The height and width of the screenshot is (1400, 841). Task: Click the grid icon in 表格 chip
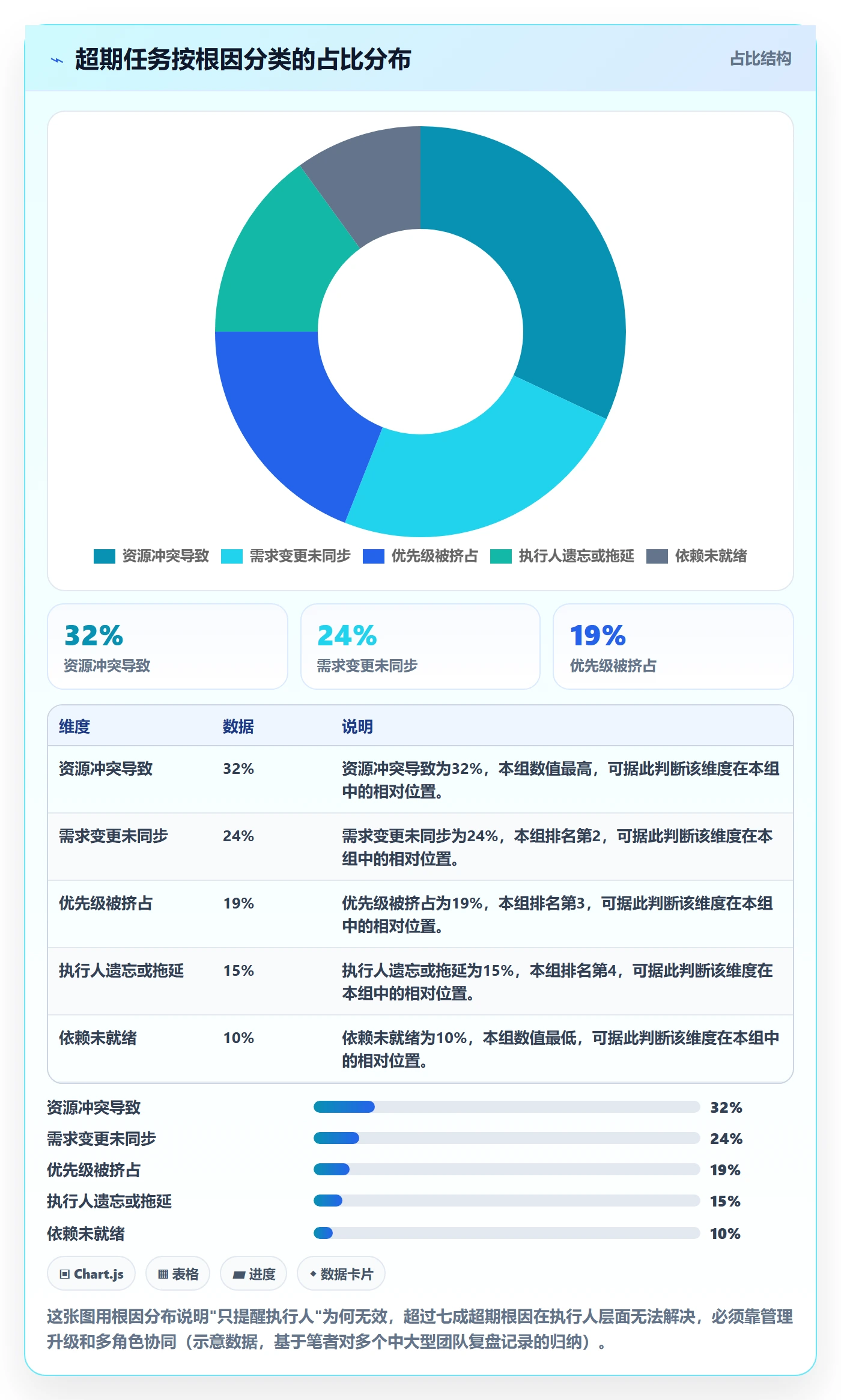click(163, 1274)
